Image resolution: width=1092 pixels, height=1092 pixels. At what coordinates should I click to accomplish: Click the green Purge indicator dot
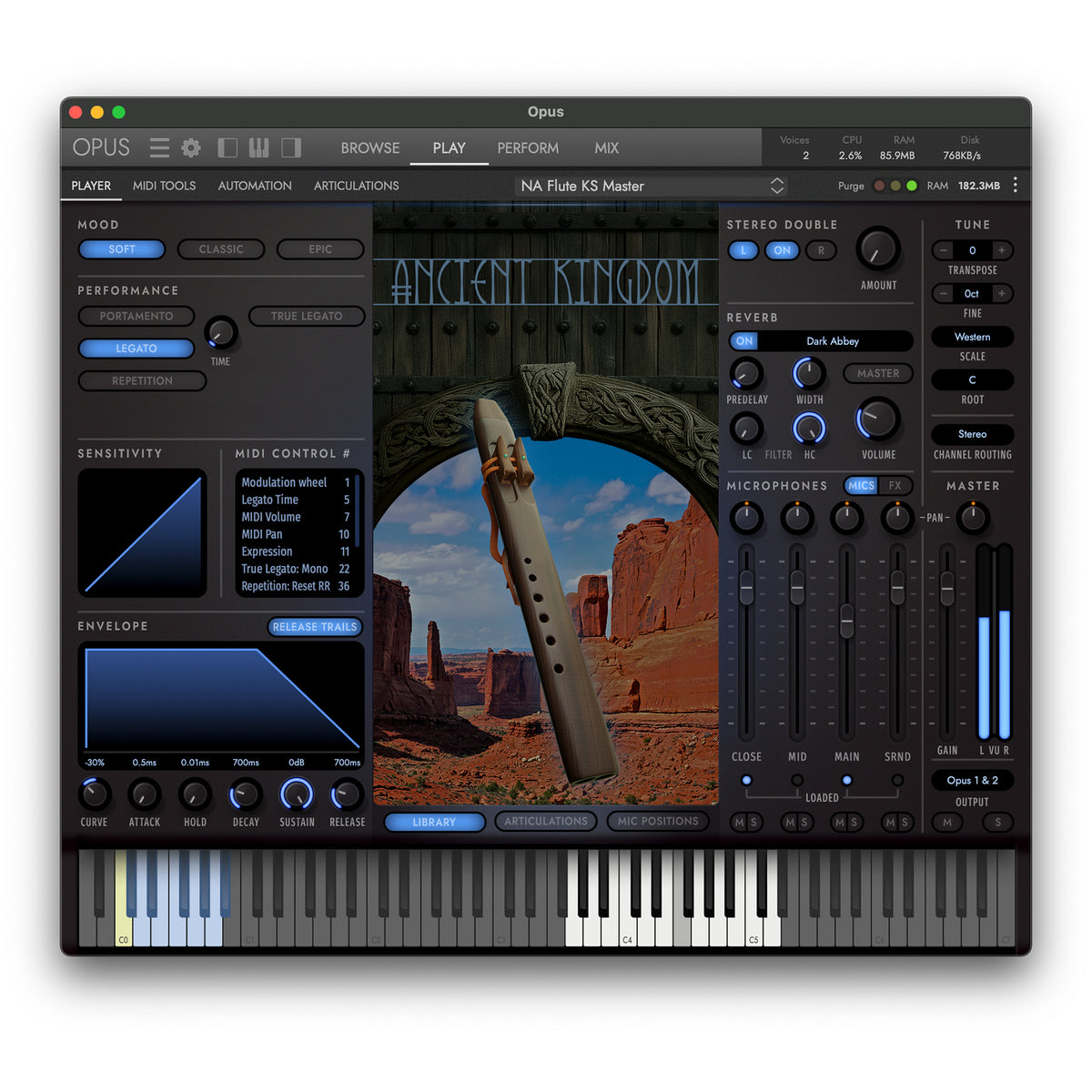[912, 186]
